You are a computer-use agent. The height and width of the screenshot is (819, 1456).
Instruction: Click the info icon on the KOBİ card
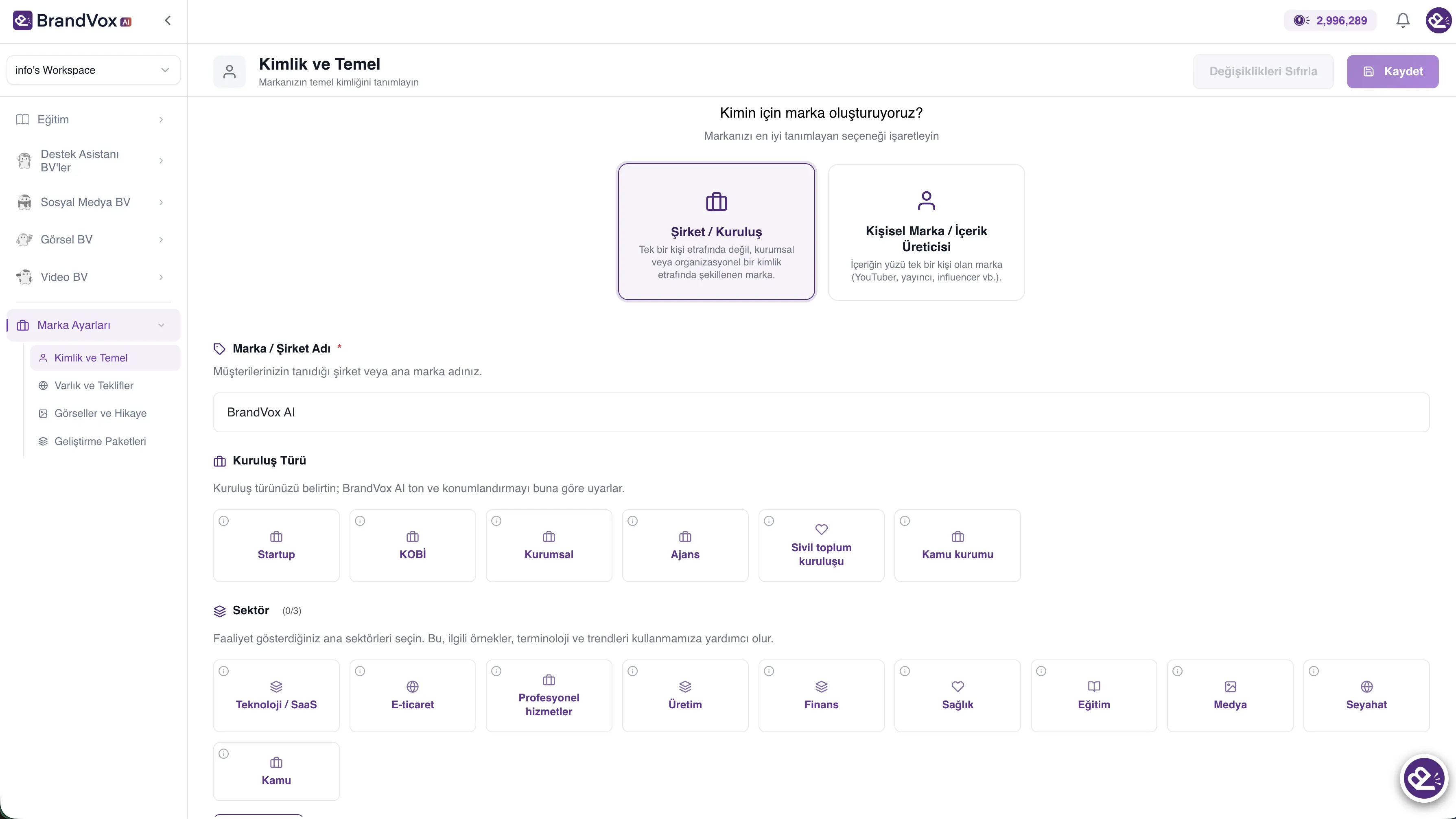click(x=360, y=521)
